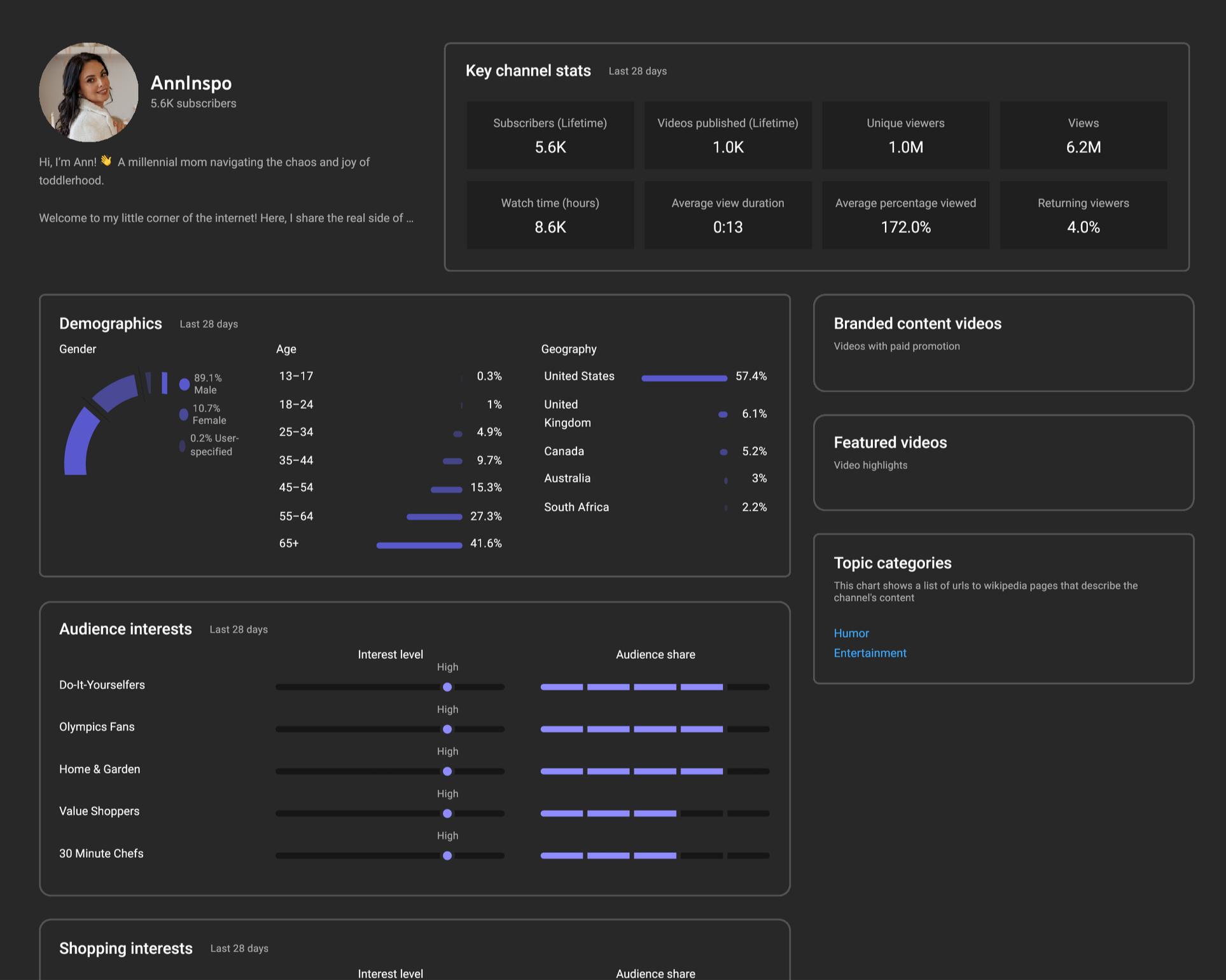Click the 25–34 age row label

coord(296,432)
